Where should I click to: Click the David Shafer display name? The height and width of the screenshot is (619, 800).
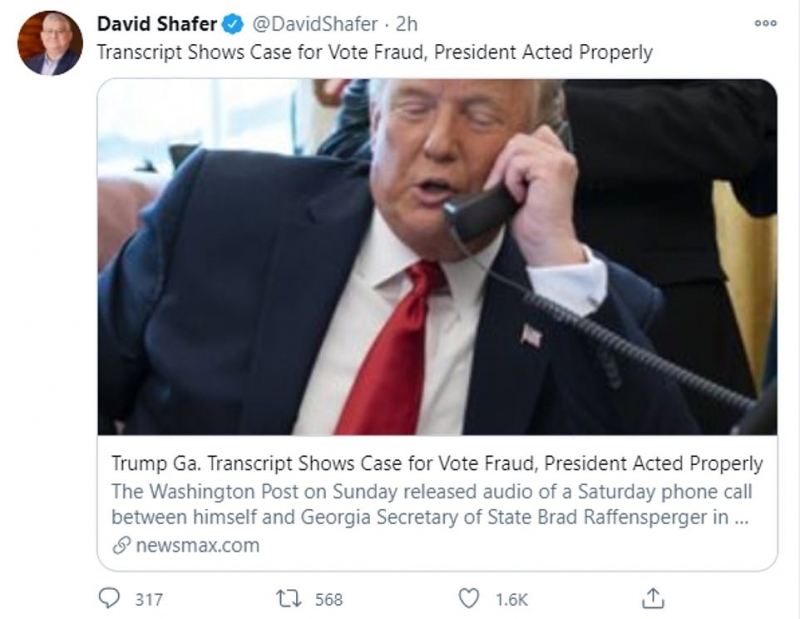[157, 24]
